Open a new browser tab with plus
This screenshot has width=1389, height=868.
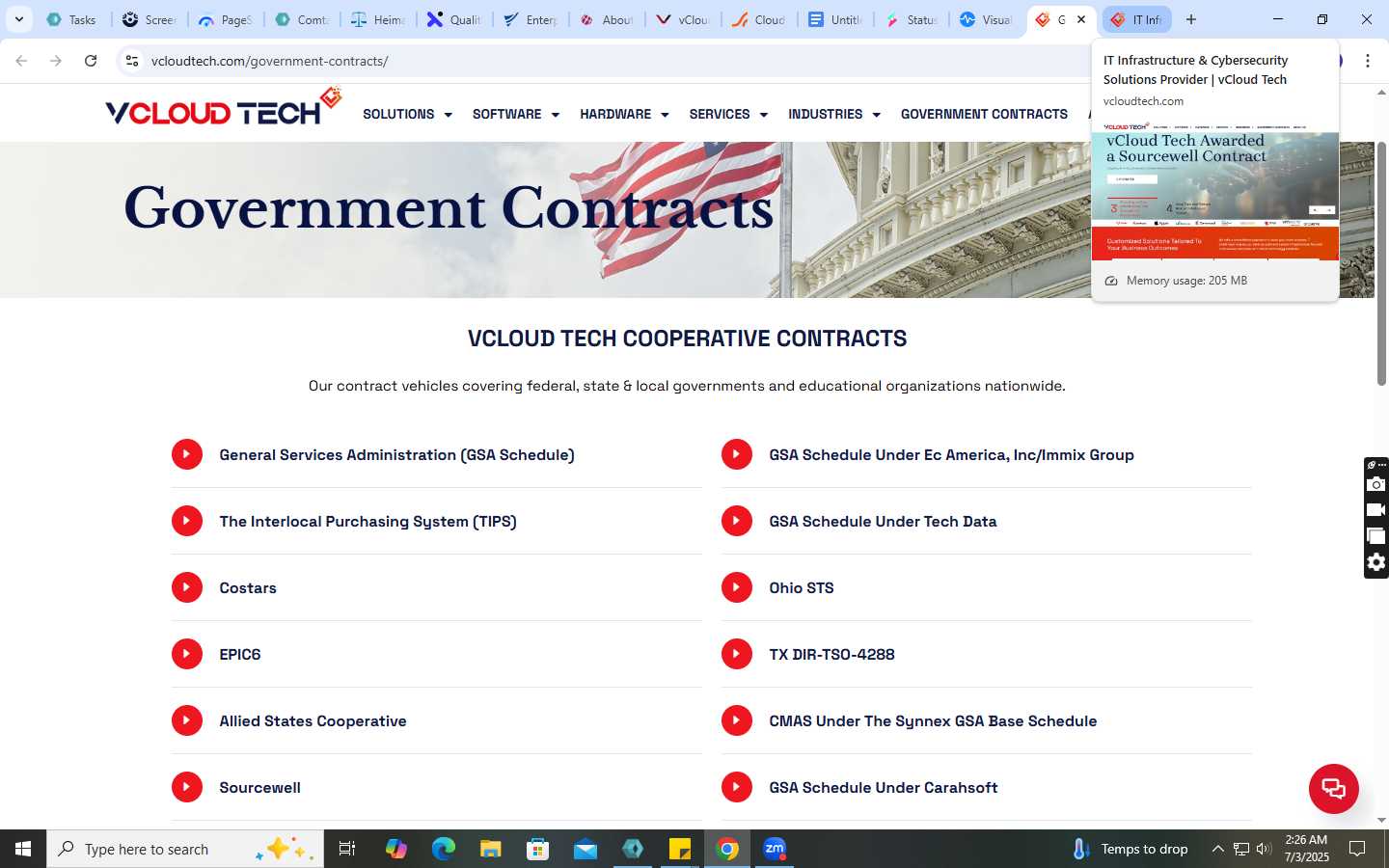point(1191,19)
